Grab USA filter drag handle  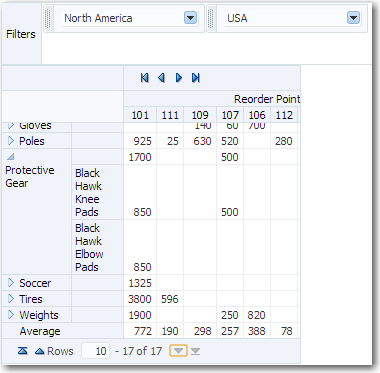(x=211, y=18)
